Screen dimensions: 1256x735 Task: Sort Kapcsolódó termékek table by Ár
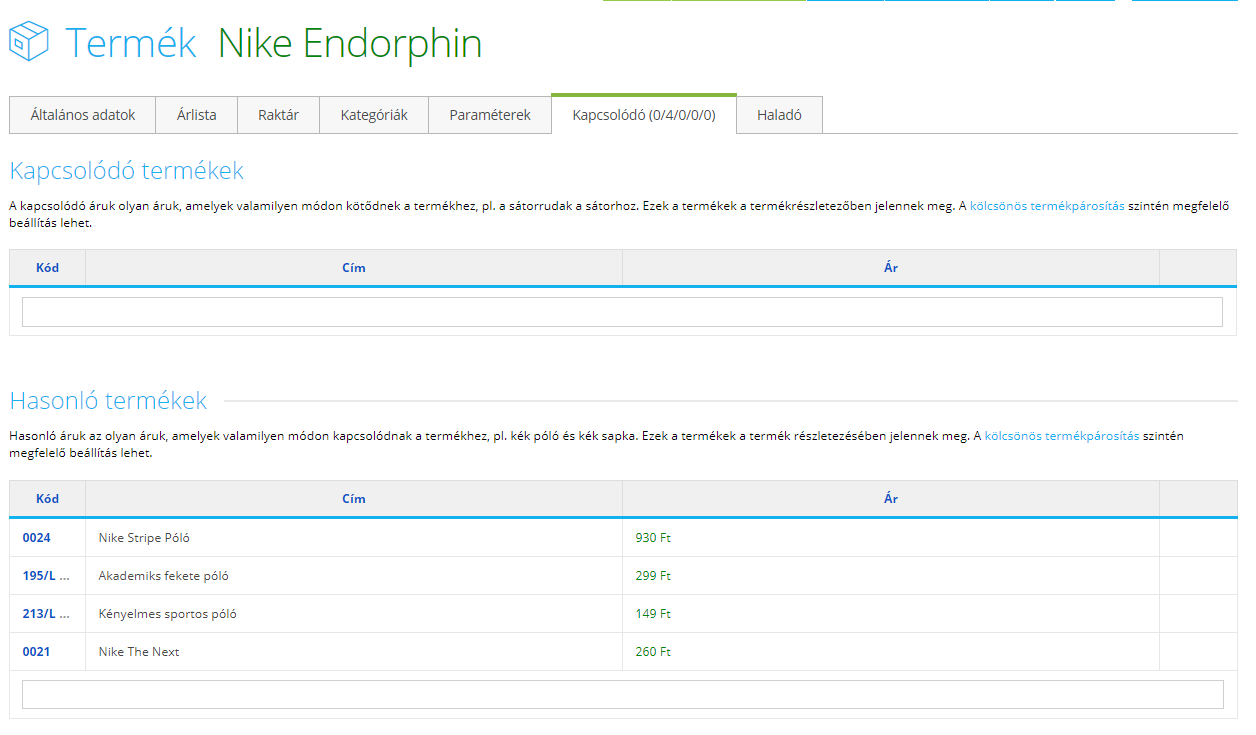pos(891,268)
